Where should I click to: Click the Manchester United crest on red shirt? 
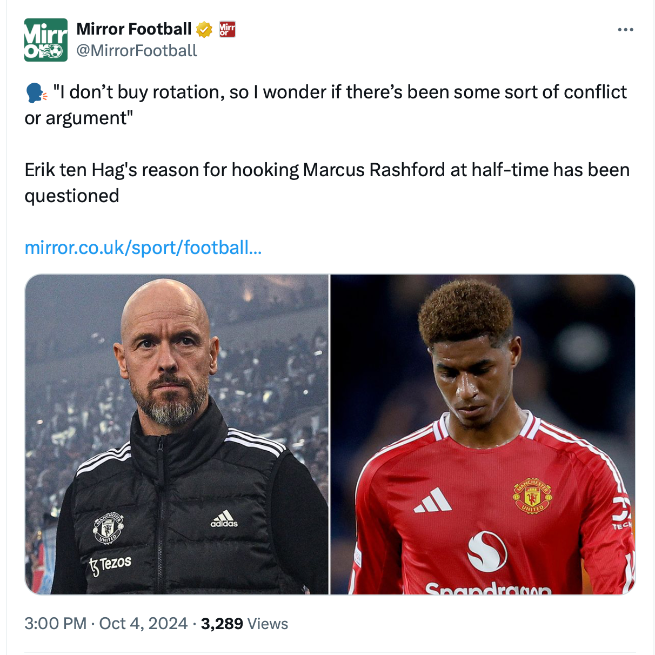532,495
